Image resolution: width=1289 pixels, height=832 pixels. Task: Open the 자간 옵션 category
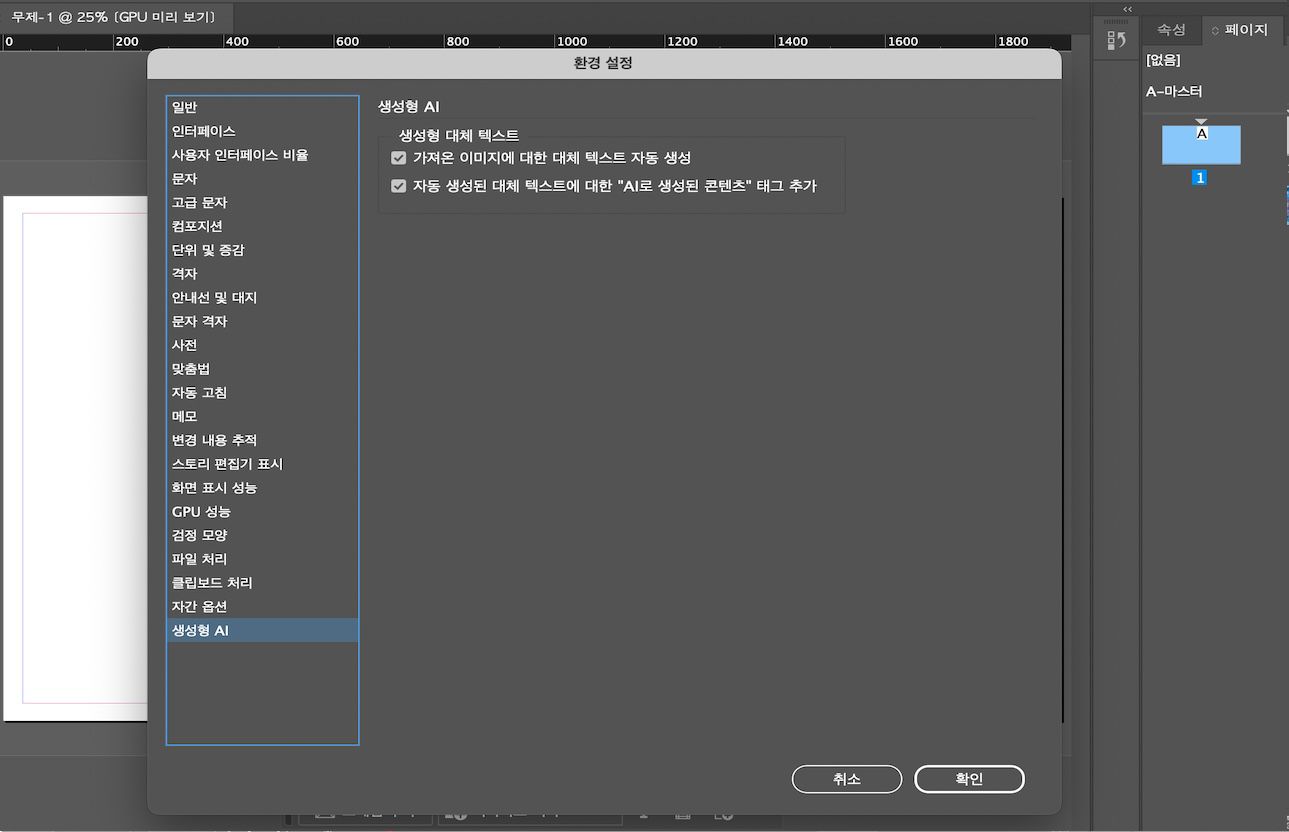pyautogui.click(x=262, y=607)
